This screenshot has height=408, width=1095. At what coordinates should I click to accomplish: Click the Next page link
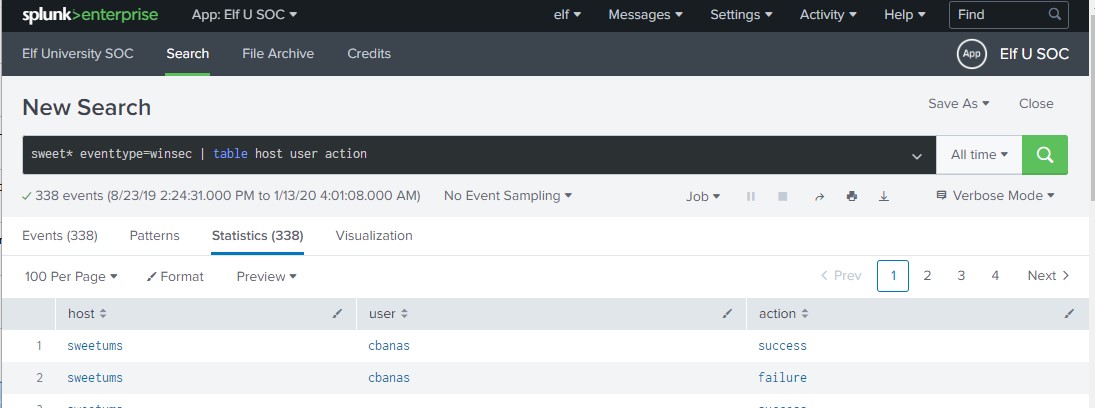[1048, 276]
